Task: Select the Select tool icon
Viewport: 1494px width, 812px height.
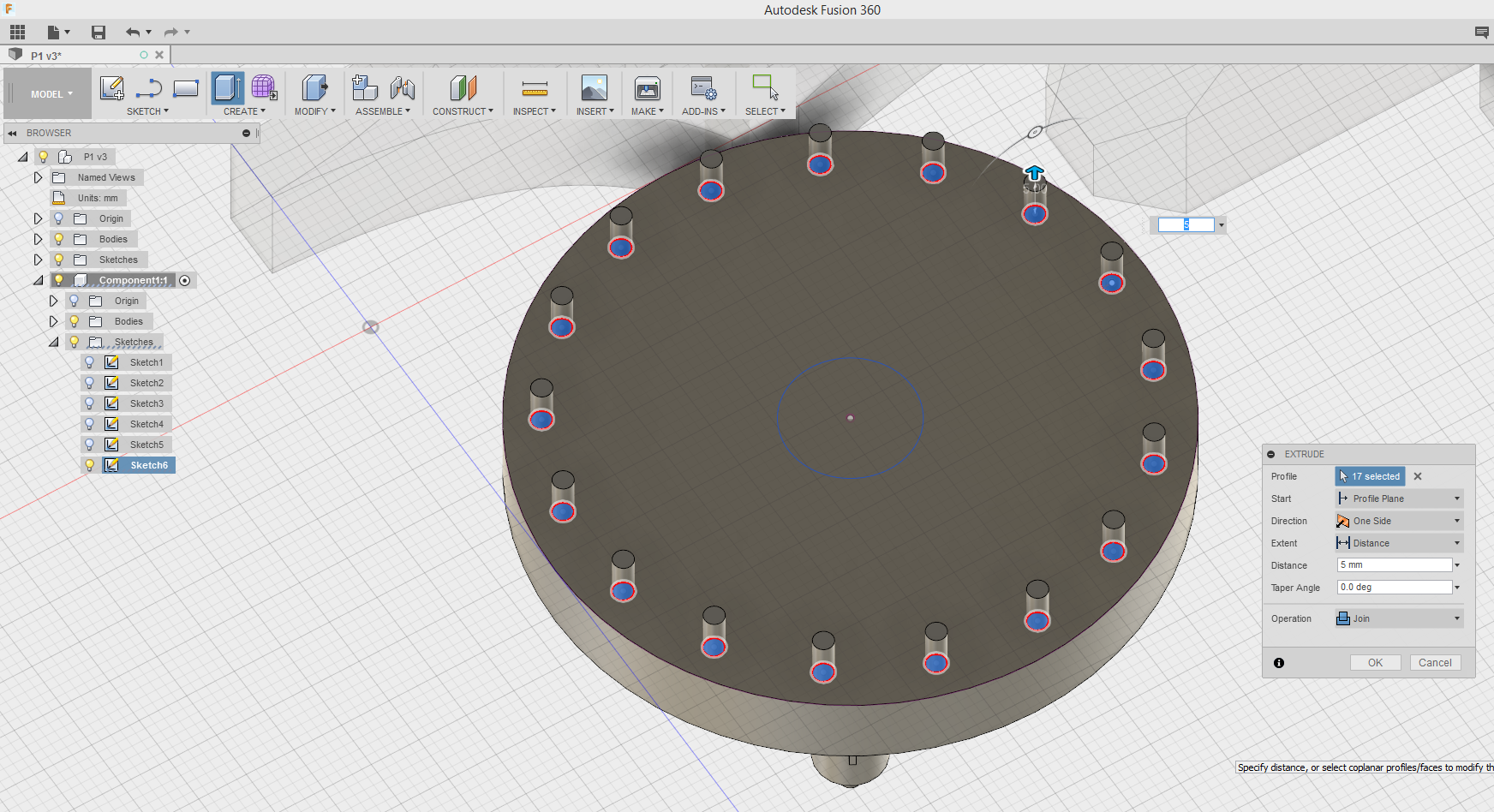Action: coord(765,87)
